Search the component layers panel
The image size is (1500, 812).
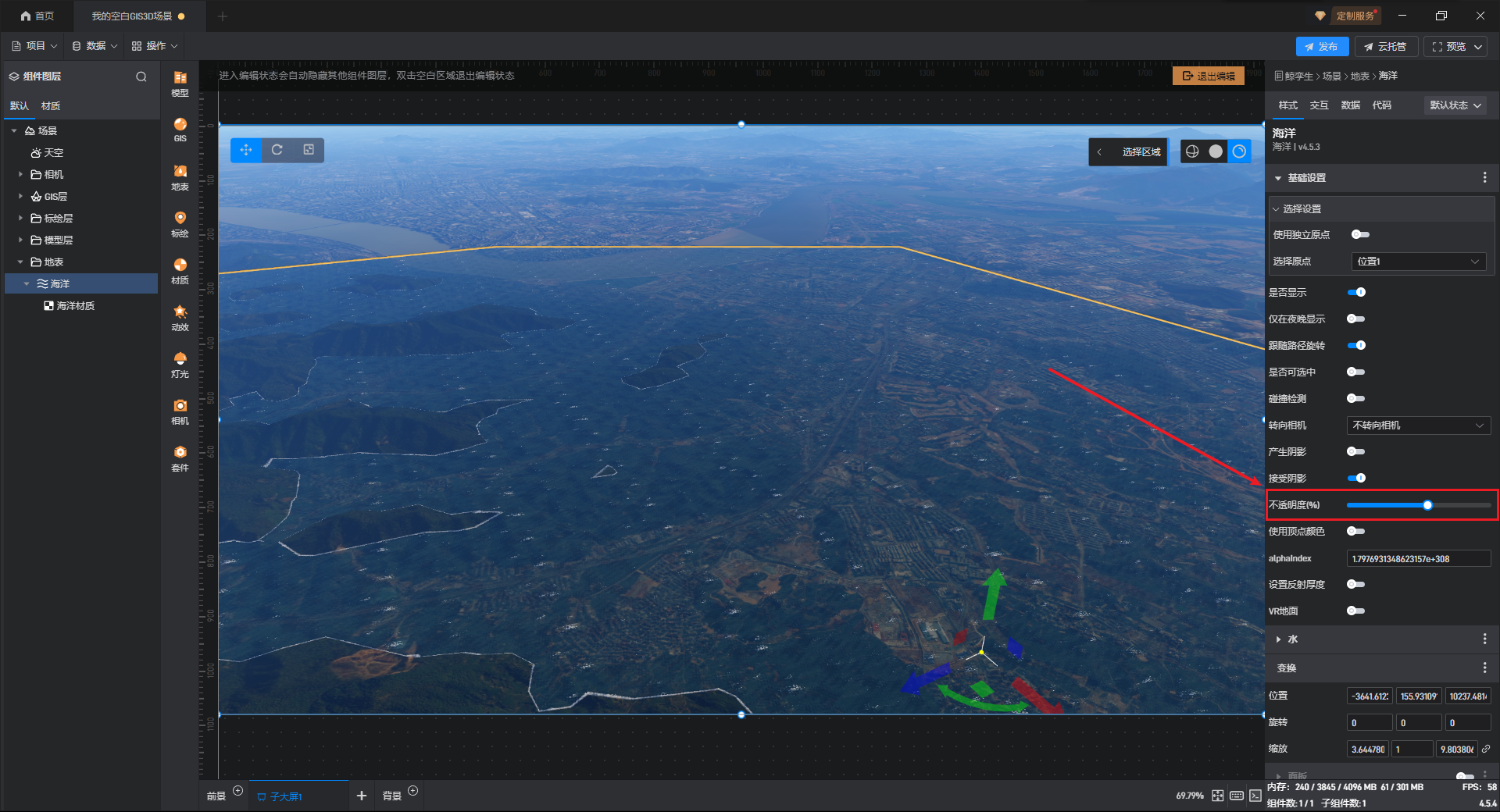coord(141,77)
